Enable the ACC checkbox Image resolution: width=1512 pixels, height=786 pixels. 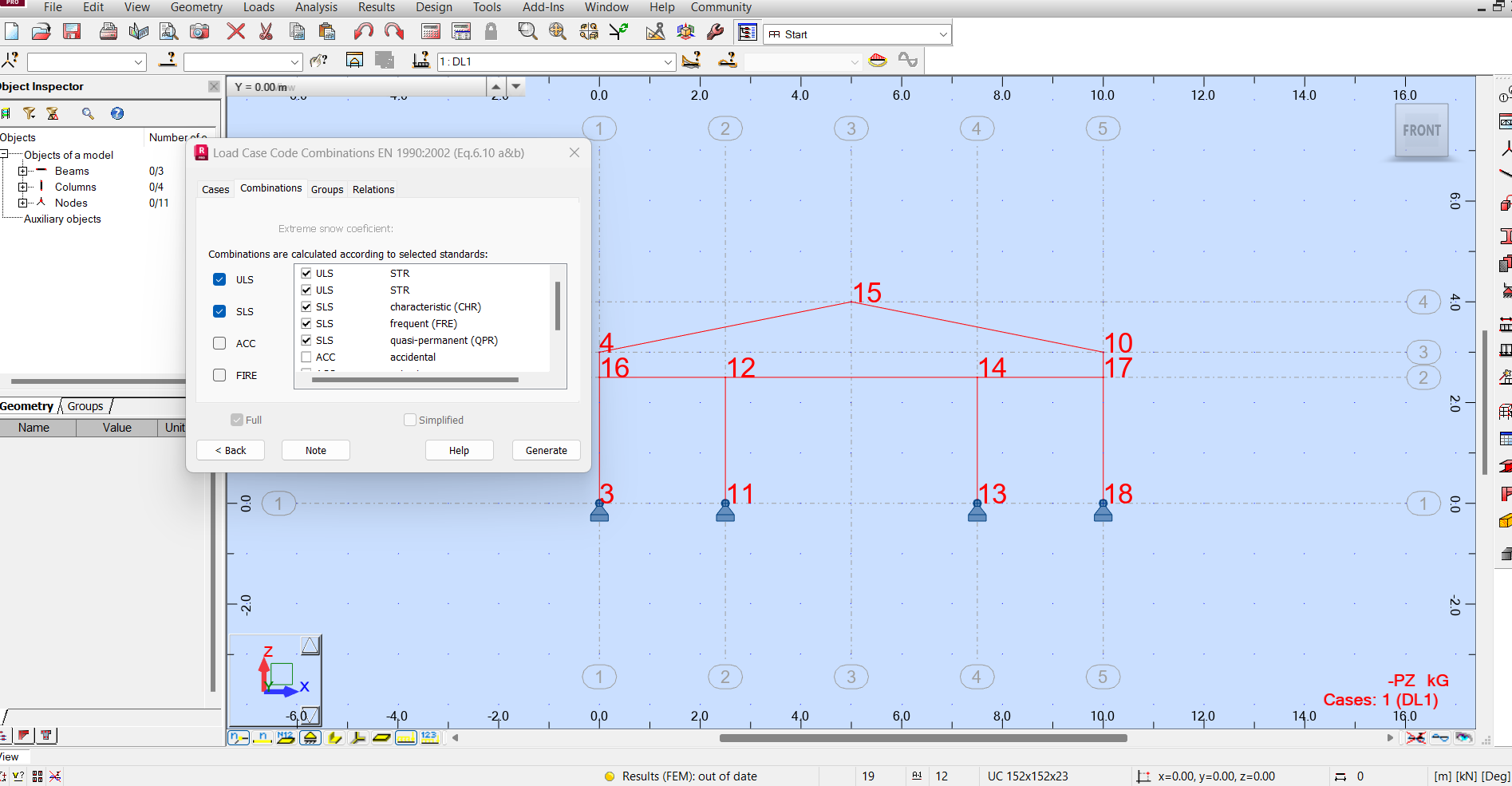click(x=219, y=343)
